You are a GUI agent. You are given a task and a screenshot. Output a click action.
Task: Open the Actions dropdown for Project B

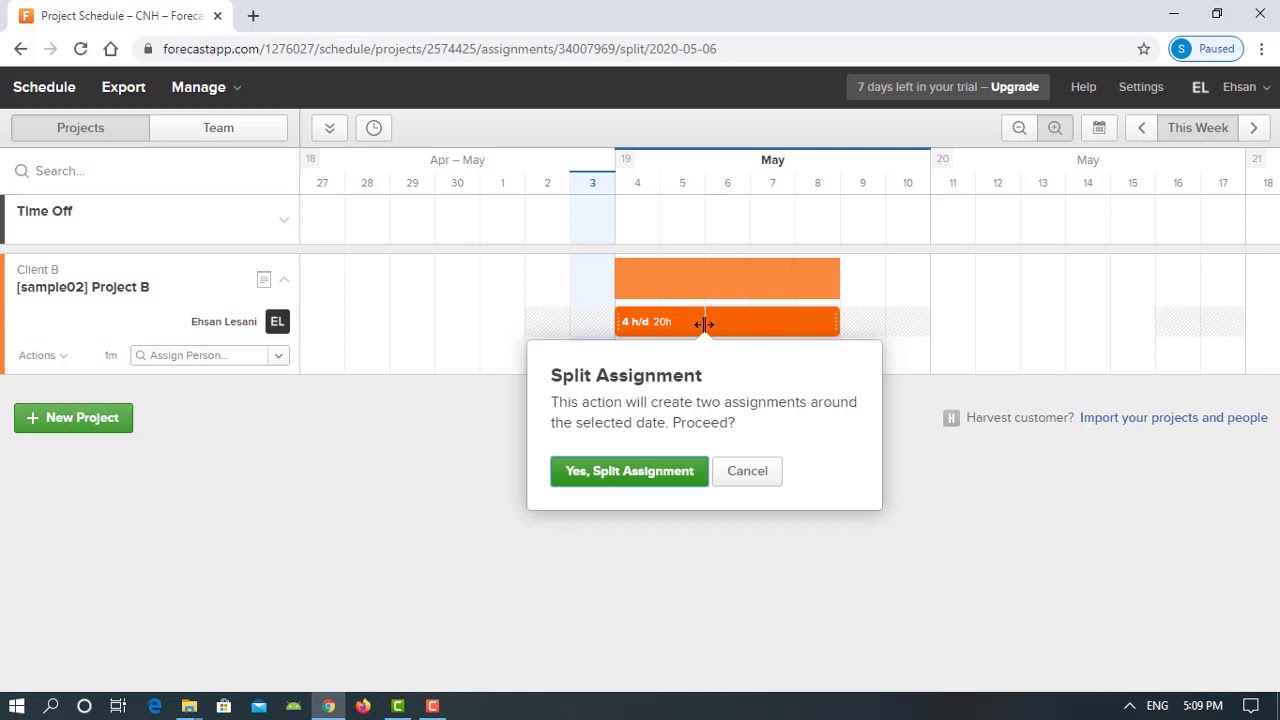pos(43,355)
